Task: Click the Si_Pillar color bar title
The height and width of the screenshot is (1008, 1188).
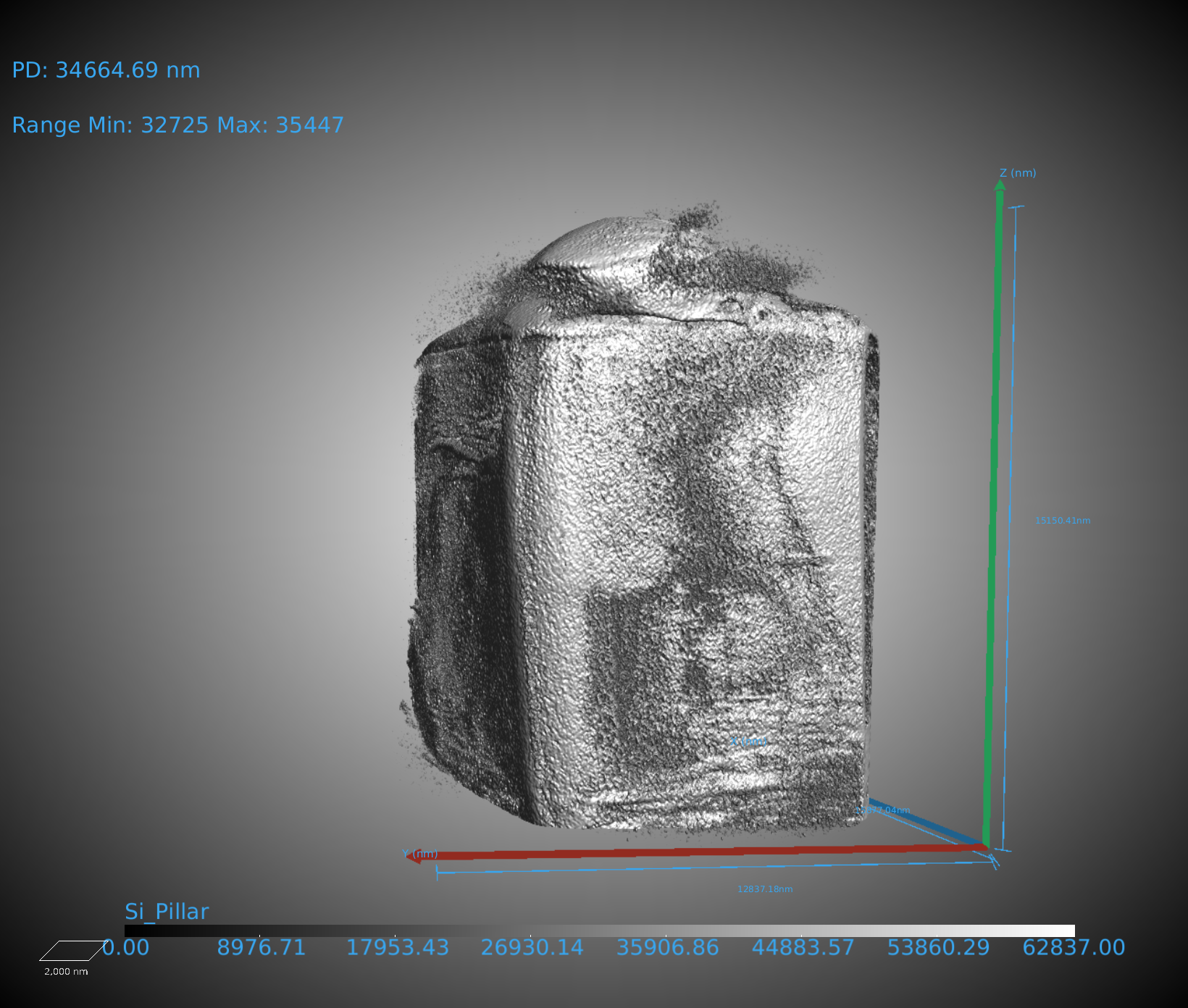Action: (x=167, y=912)
